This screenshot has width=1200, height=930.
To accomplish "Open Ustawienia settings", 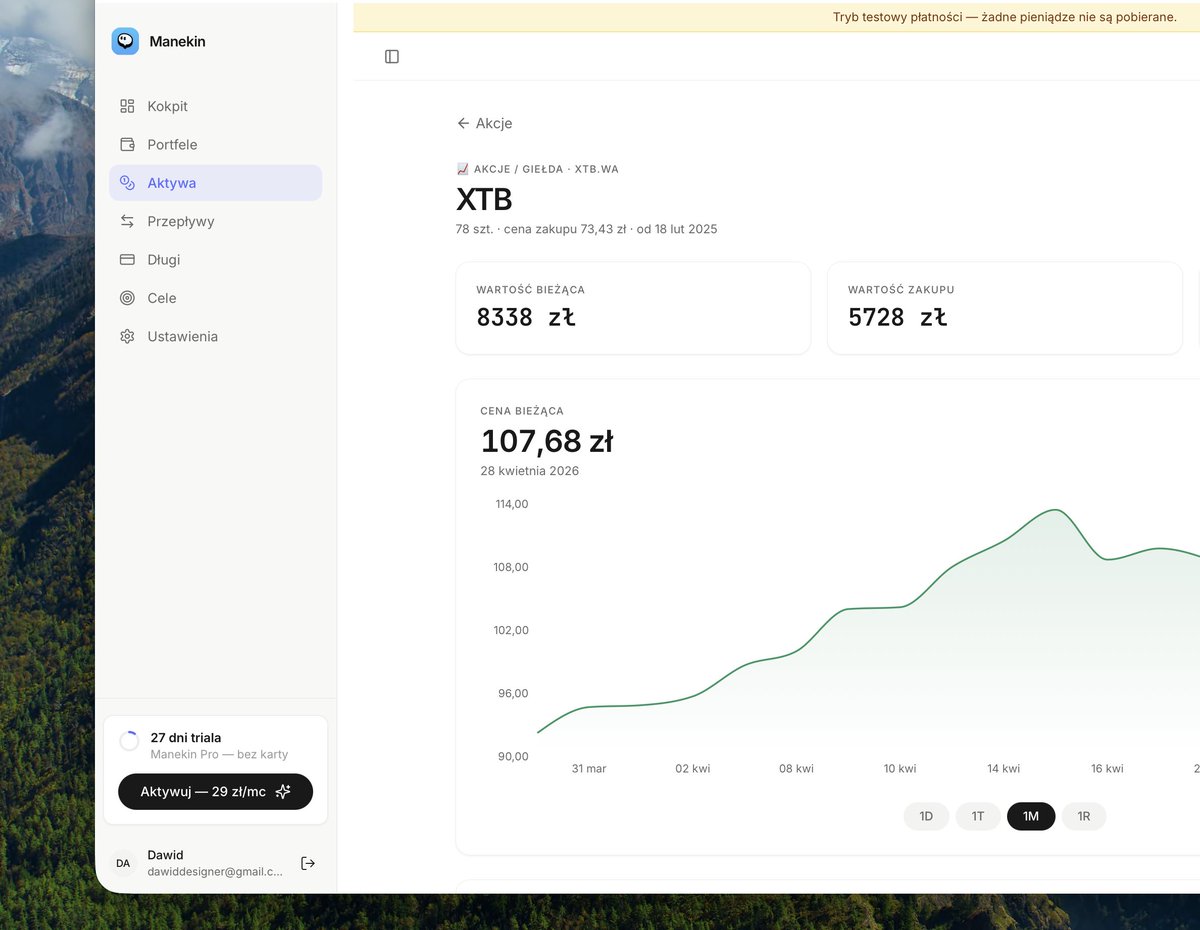I will coord(215,336).
